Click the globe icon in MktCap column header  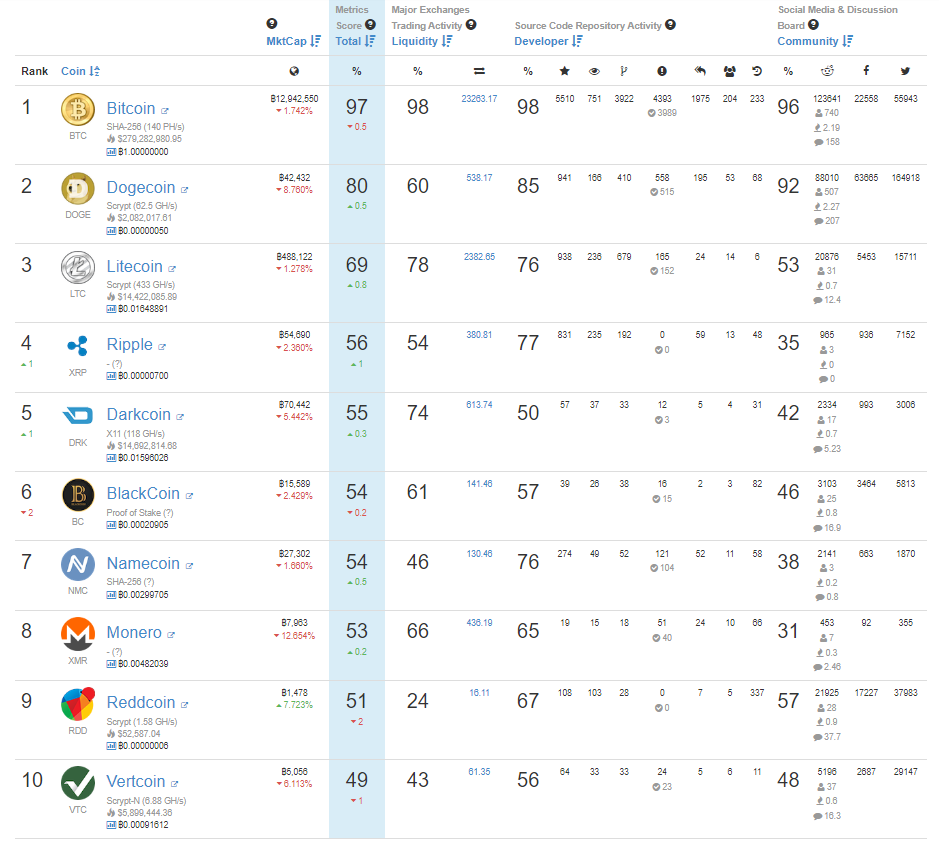point(294,71)
